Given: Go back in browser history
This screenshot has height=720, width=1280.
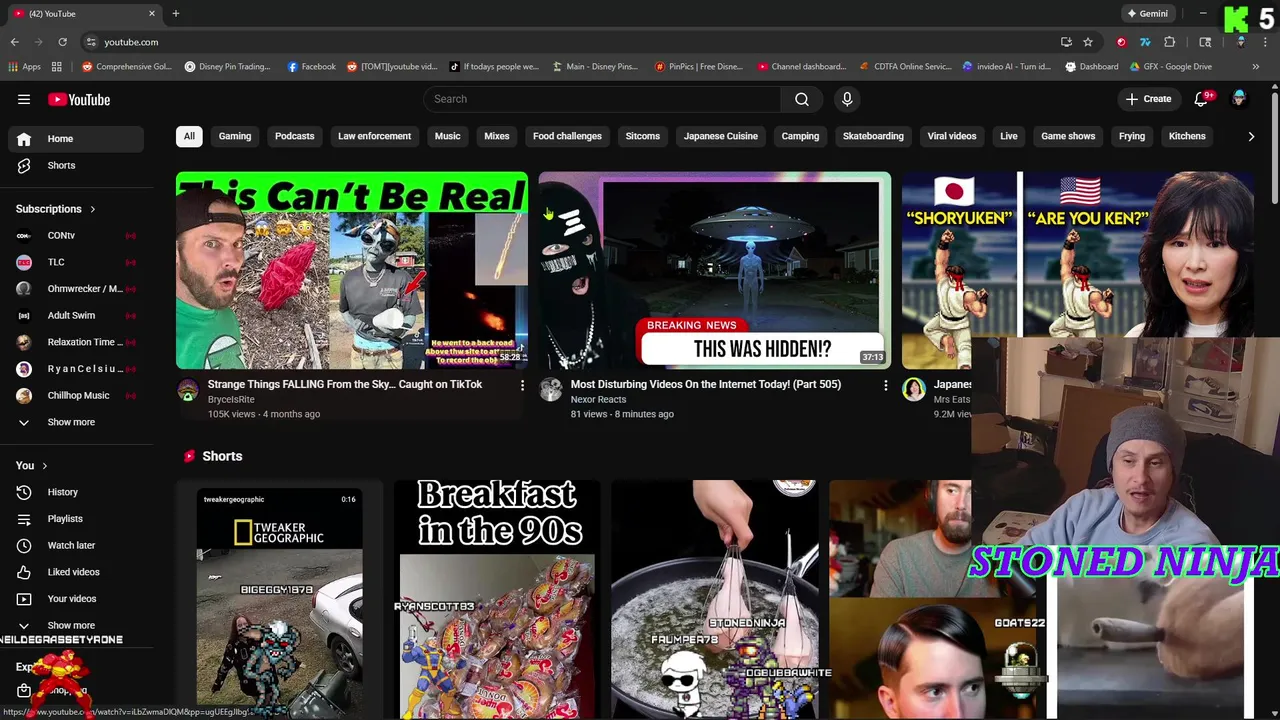Looking at the screenshot, I should pyautogui.click(x=14, y=42).
